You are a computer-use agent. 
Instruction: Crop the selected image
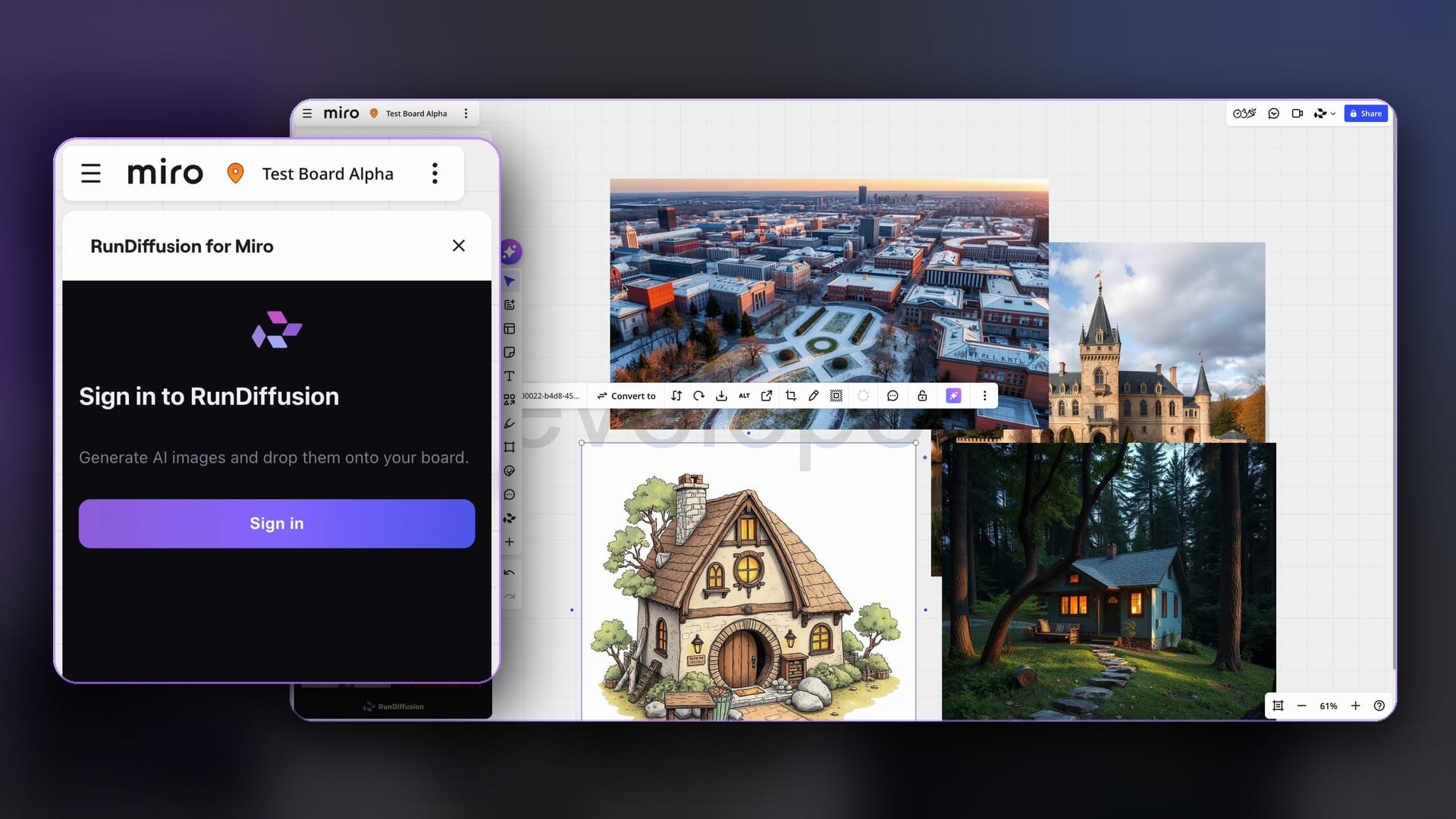click(791, 396)
